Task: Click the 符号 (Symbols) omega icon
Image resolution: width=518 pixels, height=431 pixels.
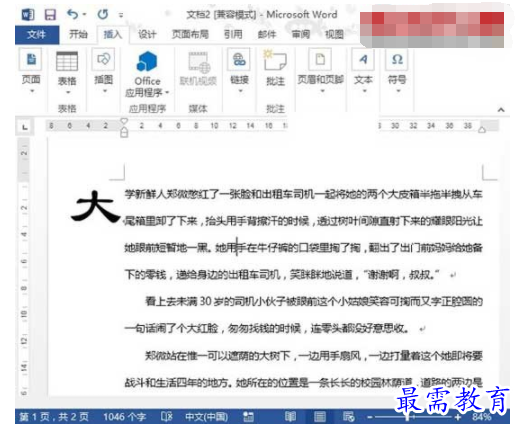Action: (x=397, y=59)
